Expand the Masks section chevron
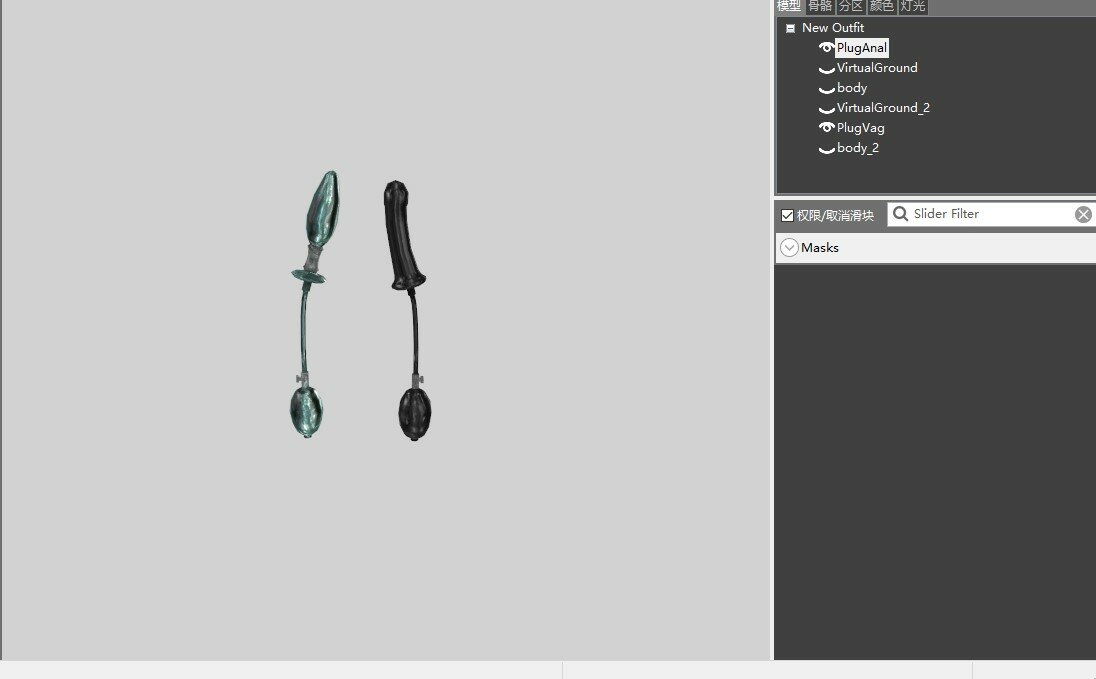Image resolution: width=1096 pixels, height=679 pixels. 789,248
